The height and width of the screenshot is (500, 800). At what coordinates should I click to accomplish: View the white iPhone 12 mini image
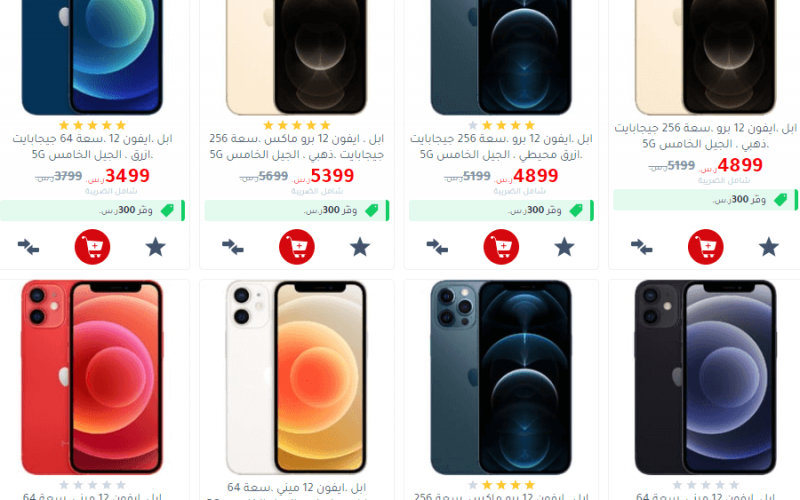(296, 377)
